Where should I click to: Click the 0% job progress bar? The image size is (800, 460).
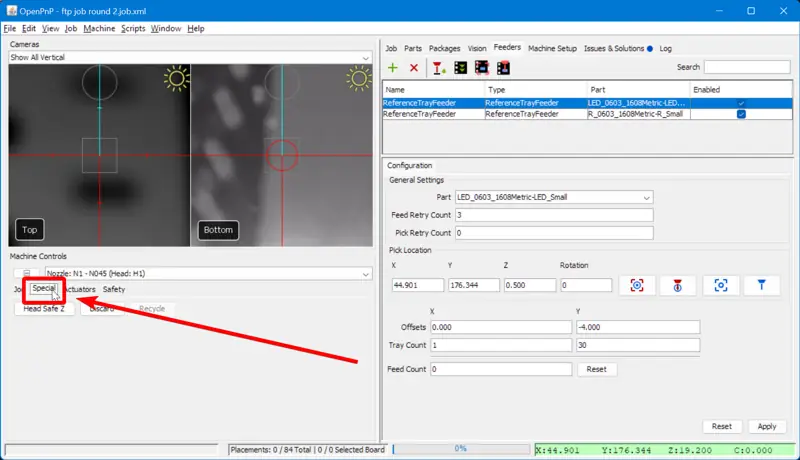460,449
